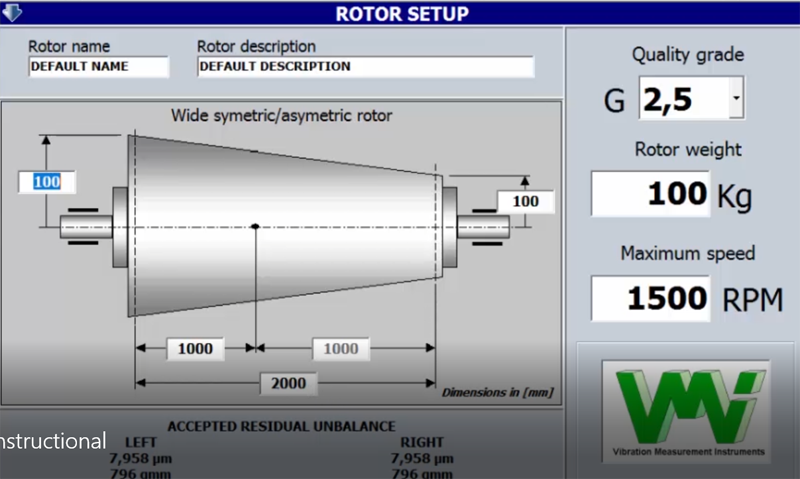800x479 pixels.
Task: Focus the Rotor name field
Action: point(98,67)
